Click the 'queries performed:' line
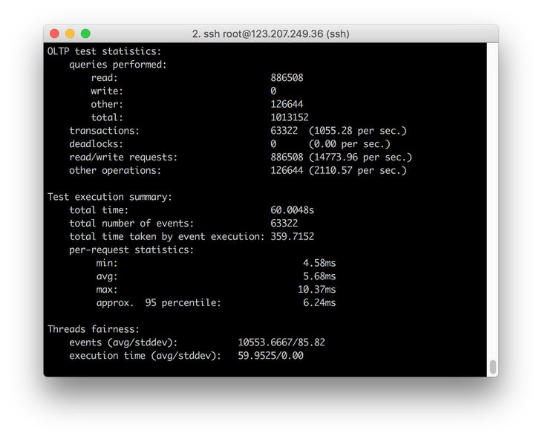 [118, 65]
